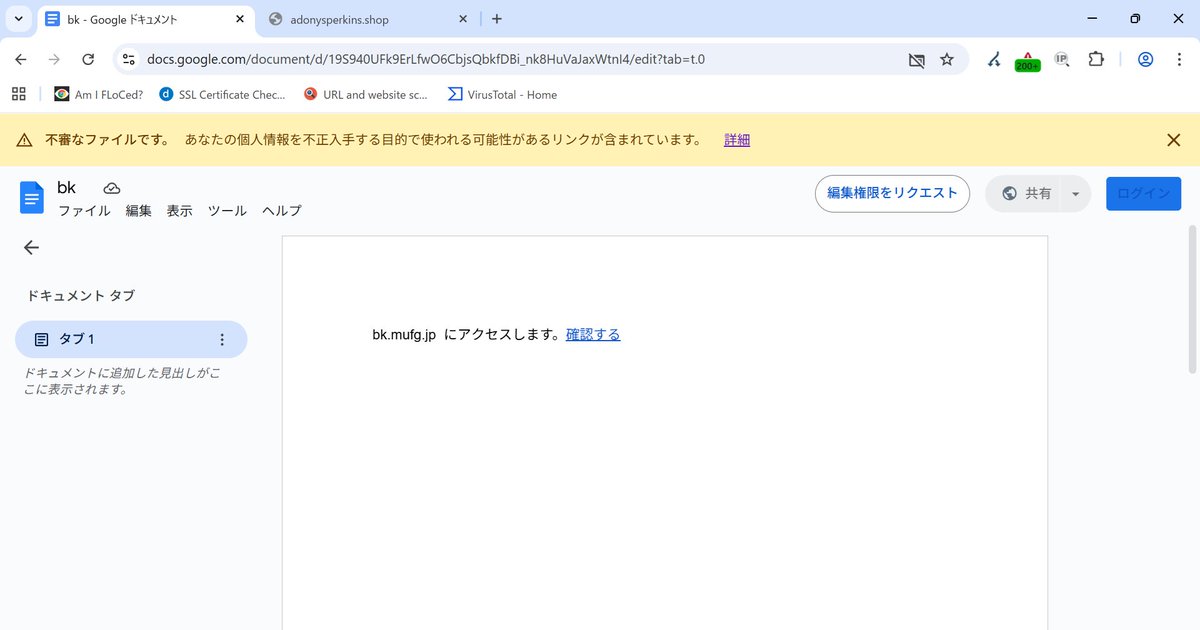Open the SSL Certificate Checker bookmark
The height and width of the screenshot is (630, 1200).
click(x=222, y=94)
